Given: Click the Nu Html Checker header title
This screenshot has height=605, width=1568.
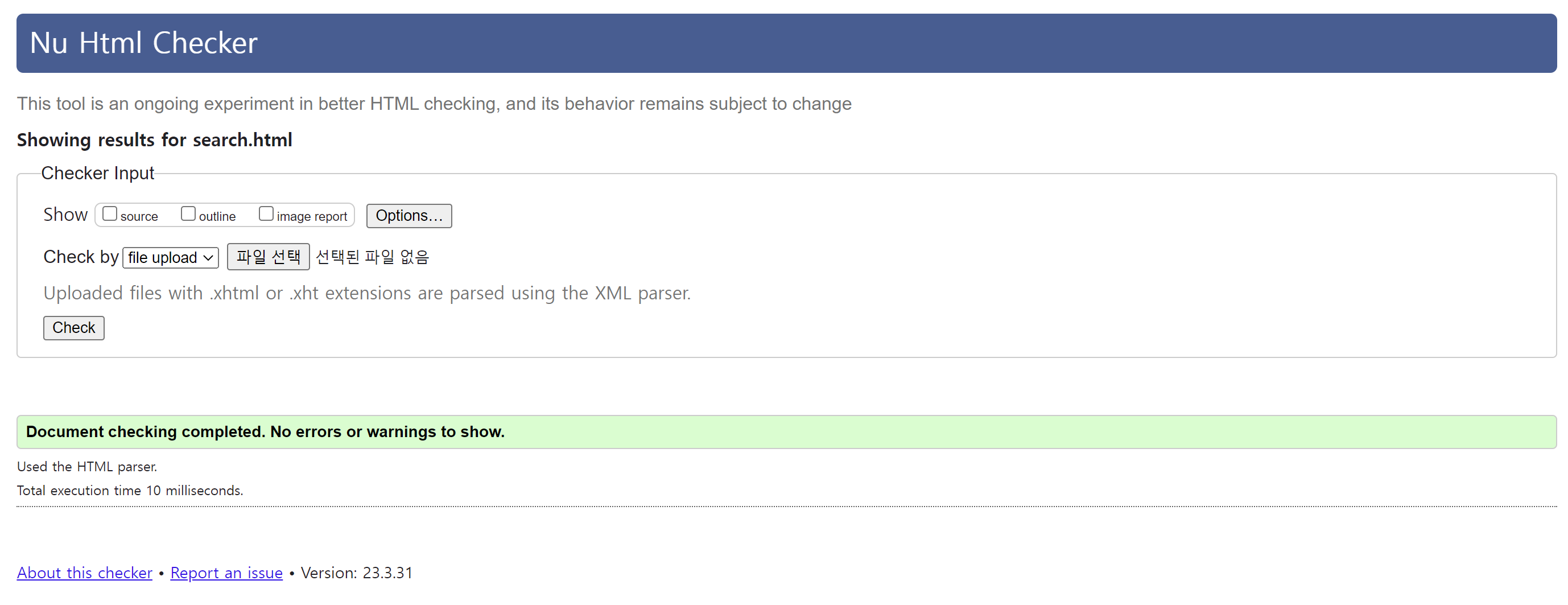Looking at the screenshot, I should 143,43.
